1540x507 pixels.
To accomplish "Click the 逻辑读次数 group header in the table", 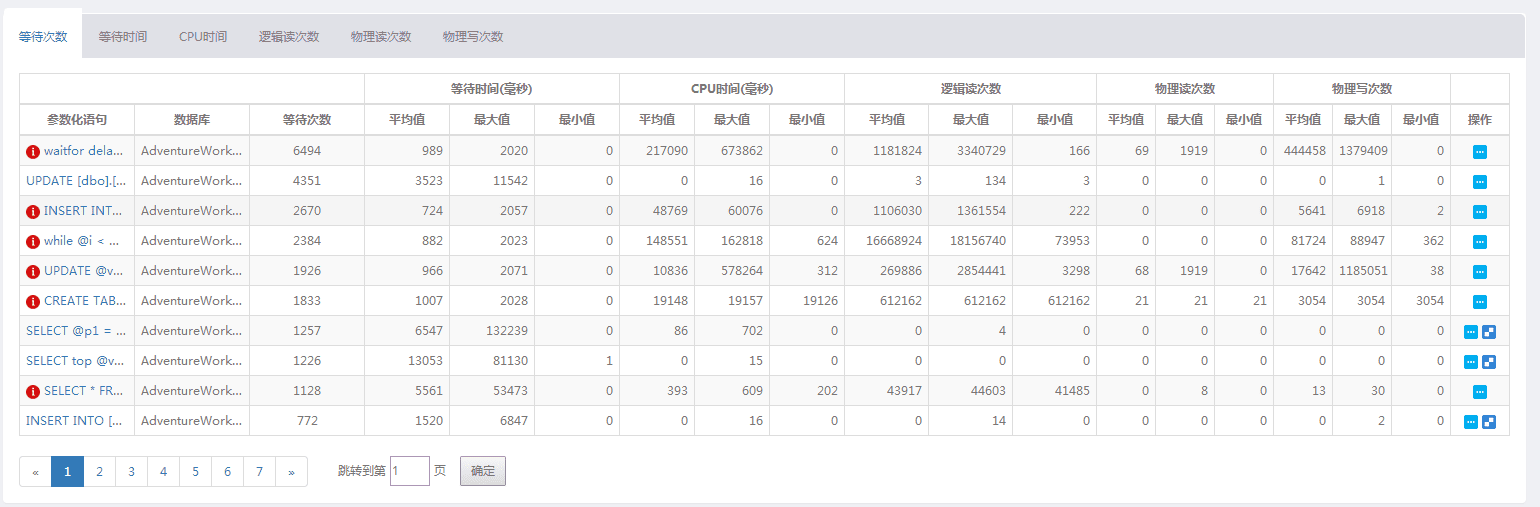I will point(971,89).
